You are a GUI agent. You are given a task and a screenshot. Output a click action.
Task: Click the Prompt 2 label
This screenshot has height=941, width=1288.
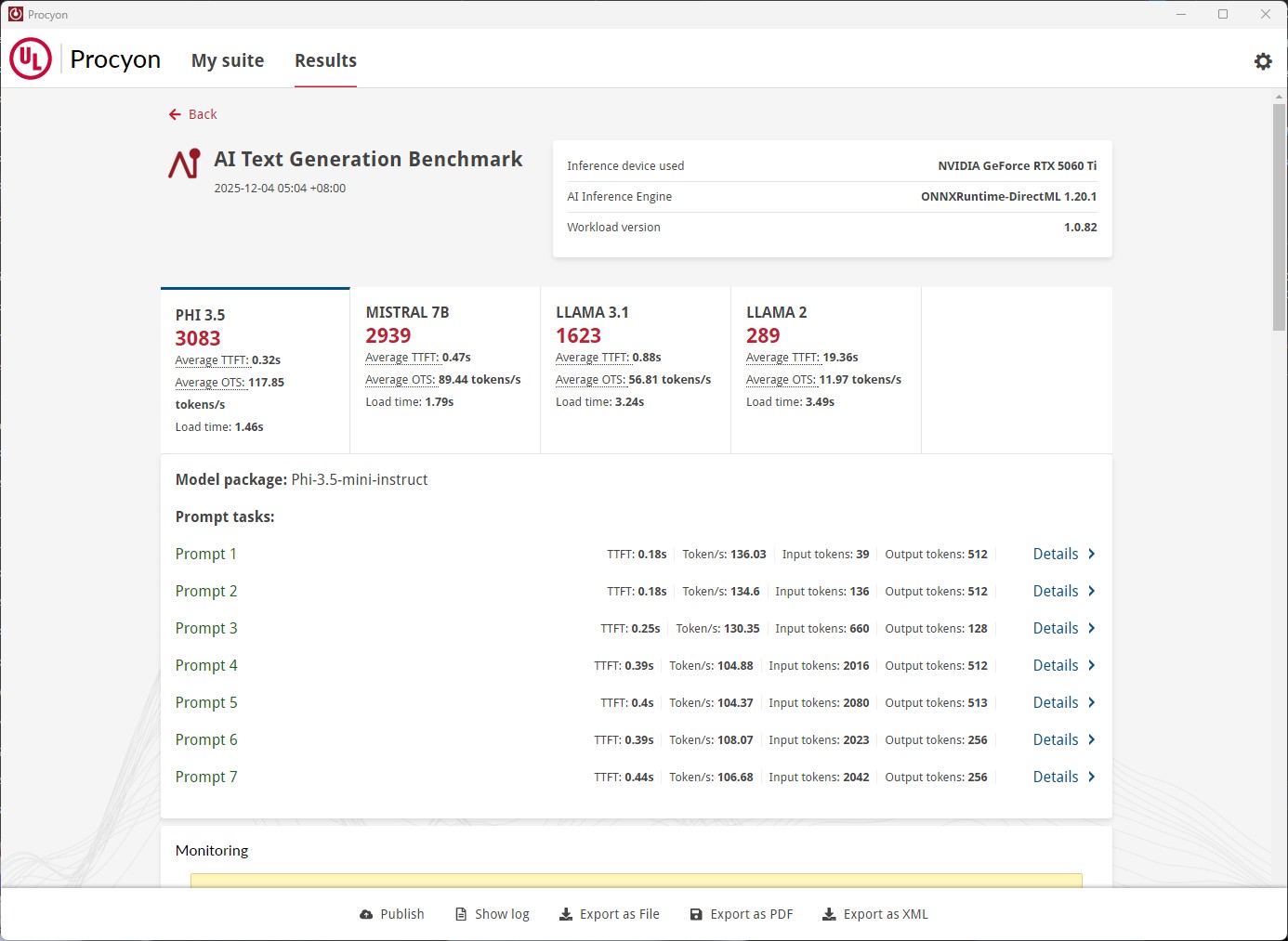206,591
